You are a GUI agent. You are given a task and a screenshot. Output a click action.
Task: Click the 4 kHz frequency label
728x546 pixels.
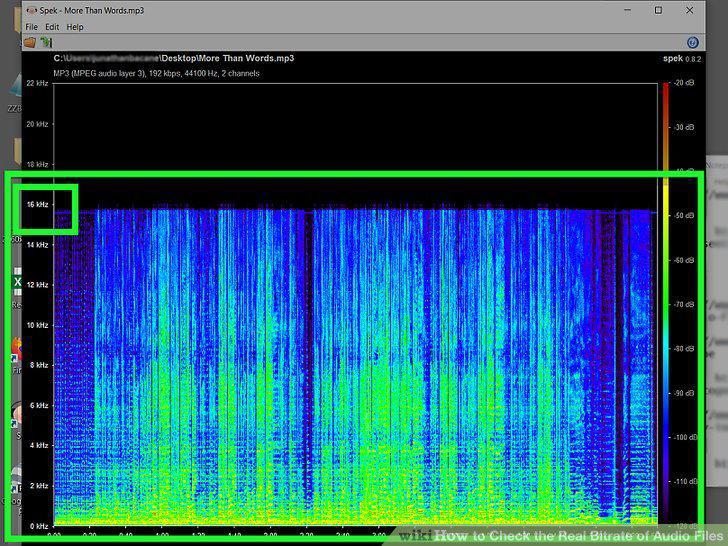pos(39,445)
